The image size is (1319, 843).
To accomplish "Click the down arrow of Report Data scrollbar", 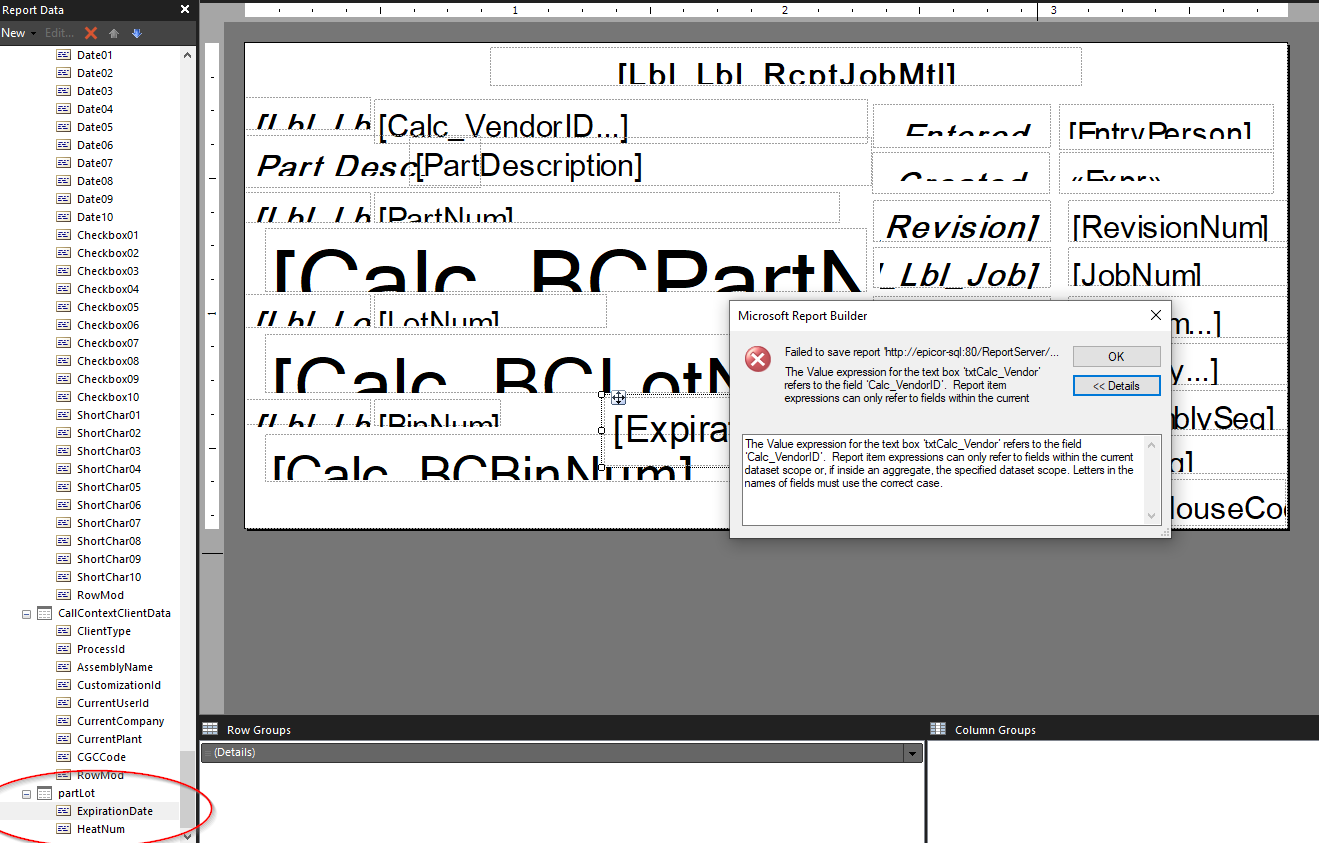I will [x=187, y=835].
